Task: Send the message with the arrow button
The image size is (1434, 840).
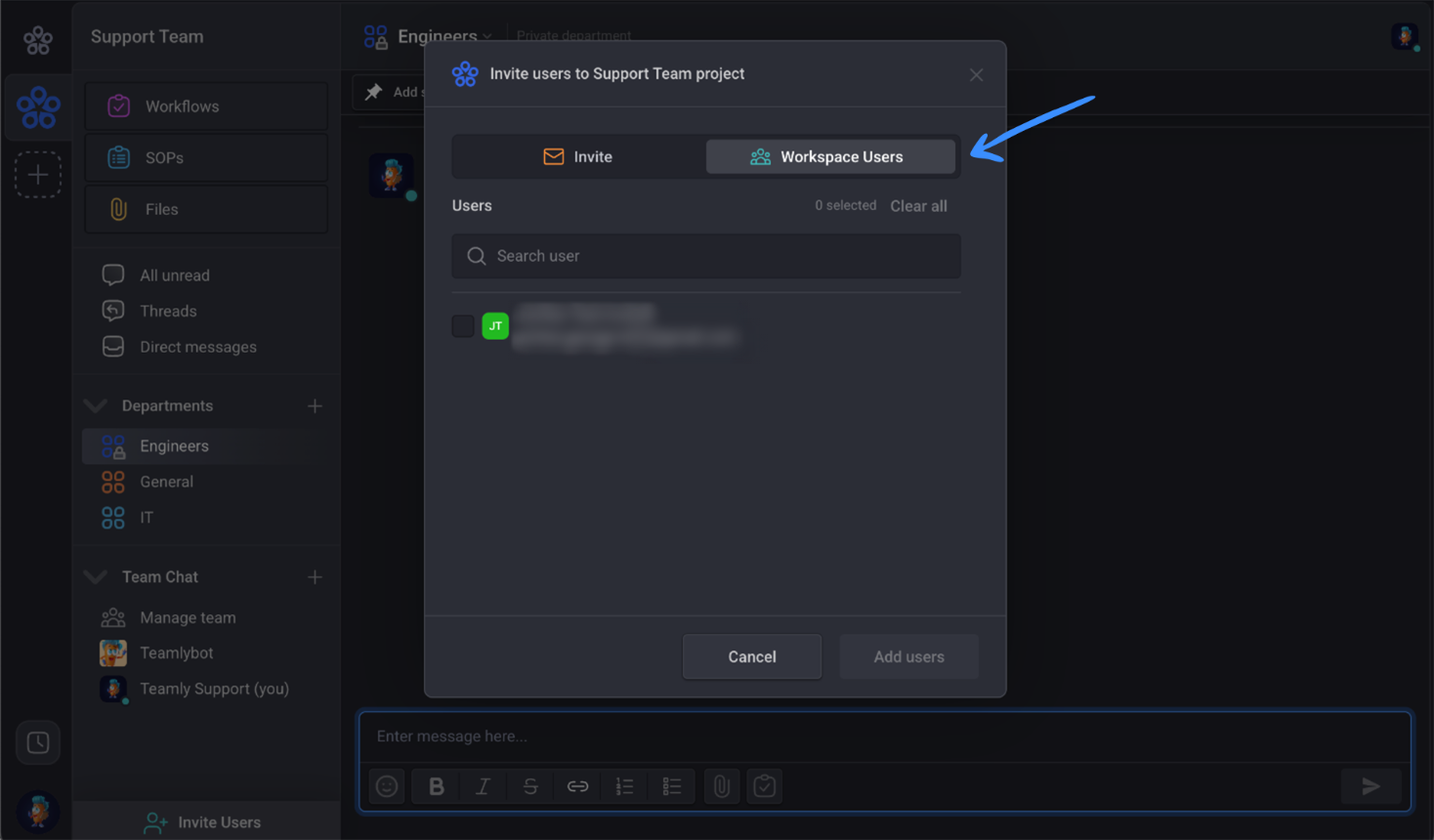Action: tap(1371, 786)
